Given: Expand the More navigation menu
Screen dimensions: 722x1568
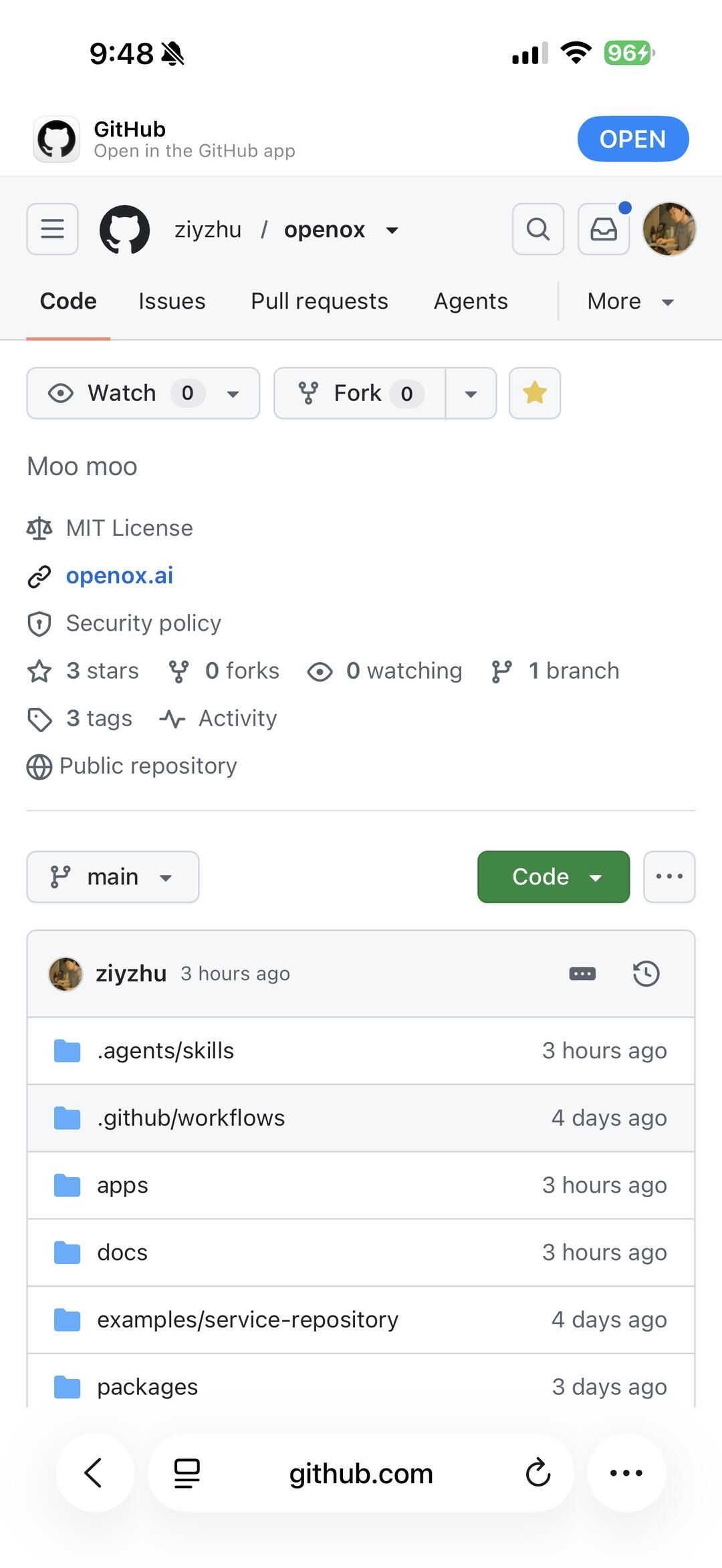Looking at the screenshot, I should coord(630,301).
